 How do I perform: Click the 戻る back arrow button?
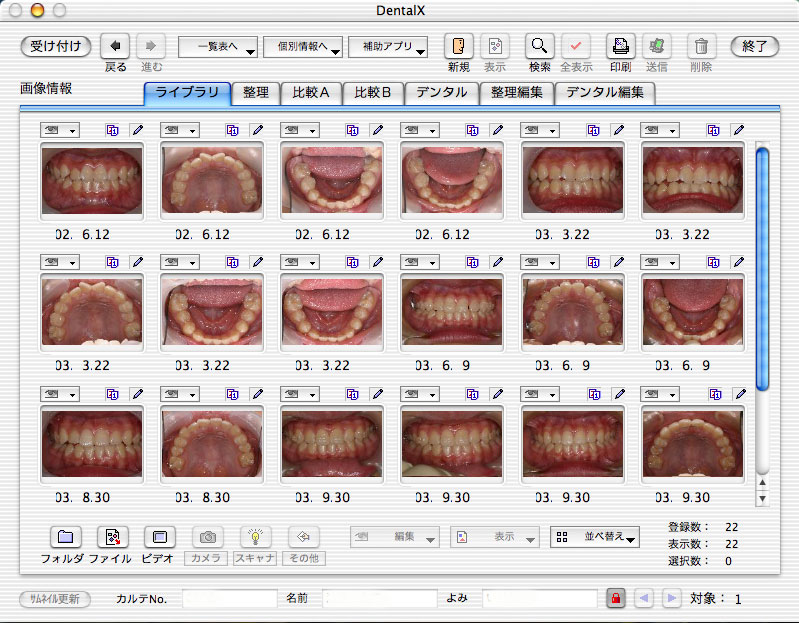point(116,46)
